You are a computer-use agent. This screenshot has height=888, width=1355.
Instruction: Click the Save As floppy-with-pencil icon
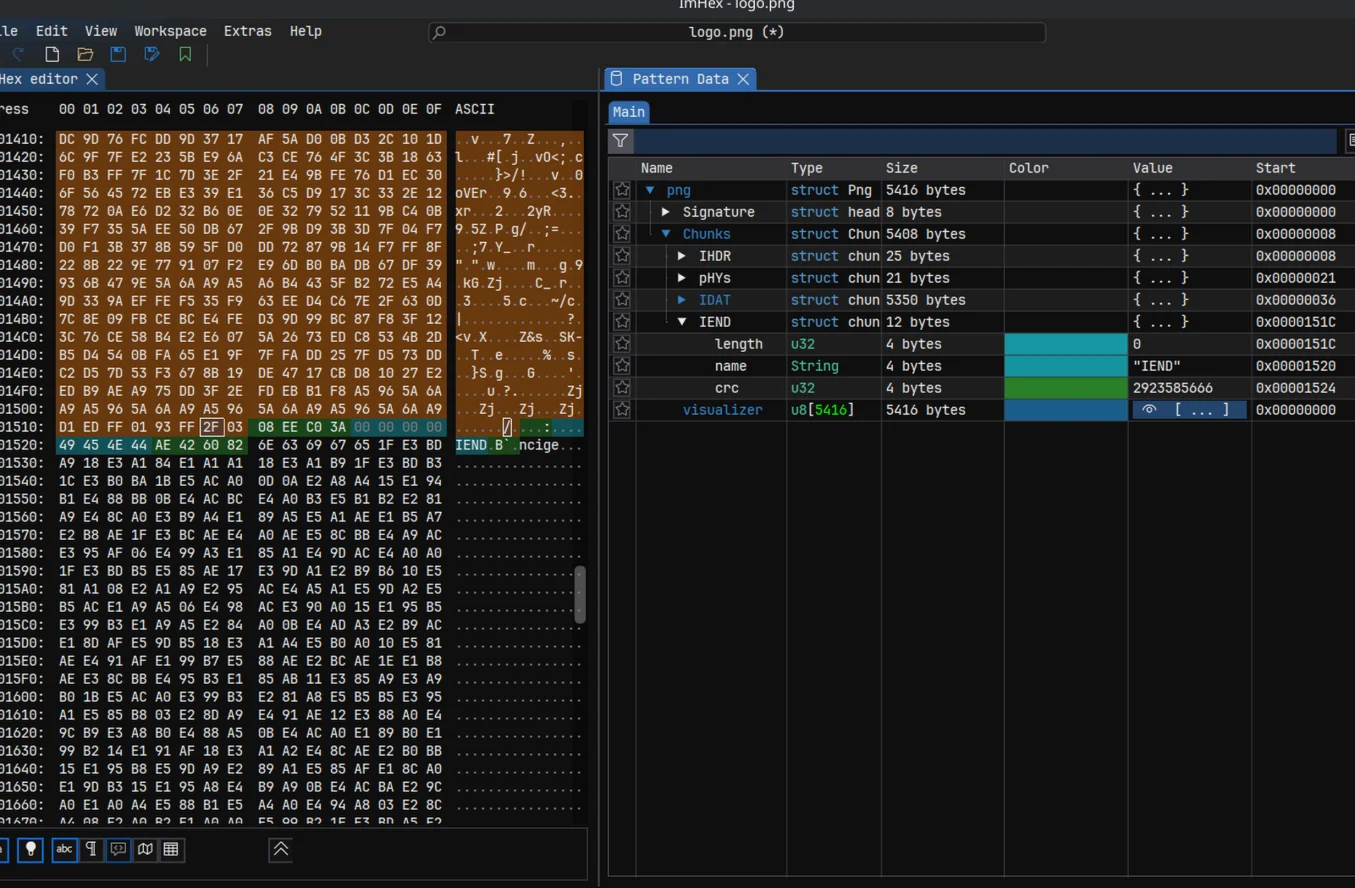(152, 55)
